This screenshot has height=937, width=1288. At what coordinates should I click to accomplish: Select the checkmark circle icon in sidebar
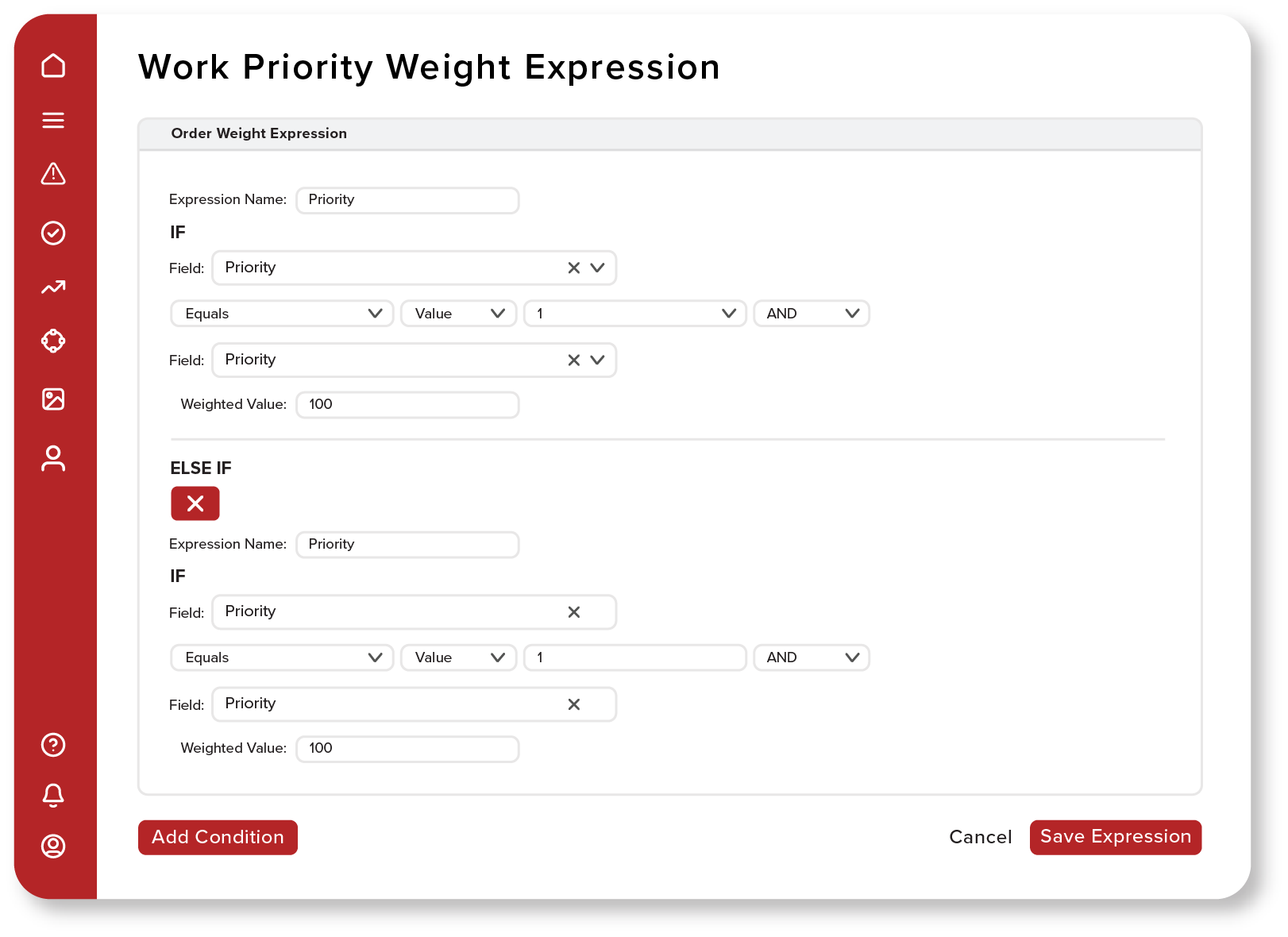pos(53,233)
